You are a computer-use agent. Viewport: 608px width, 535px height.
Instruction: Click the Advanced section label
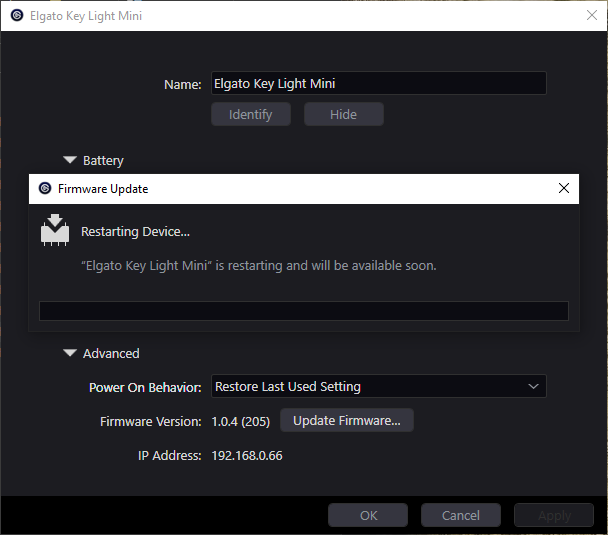[111, 354]
